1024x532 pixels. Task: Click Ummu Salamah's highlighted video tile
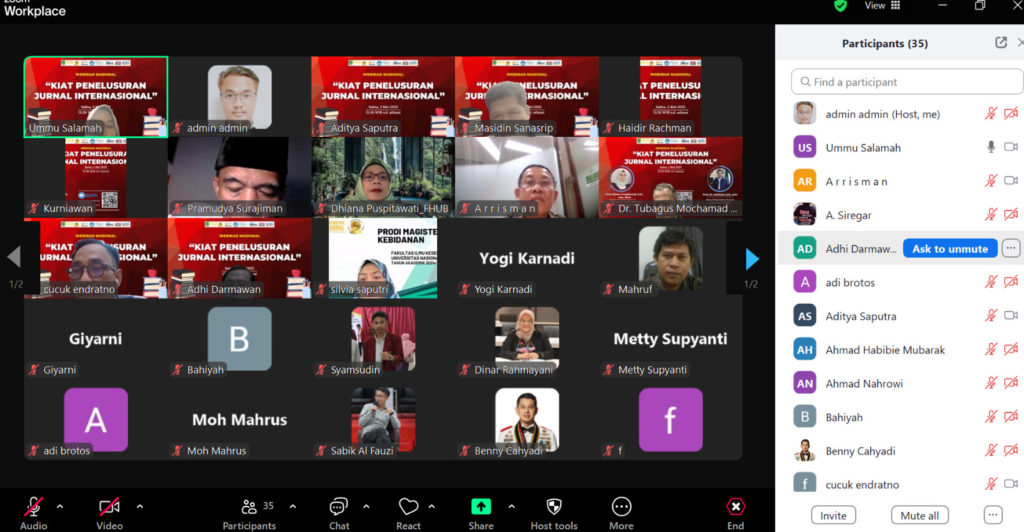tap(96, 97)
